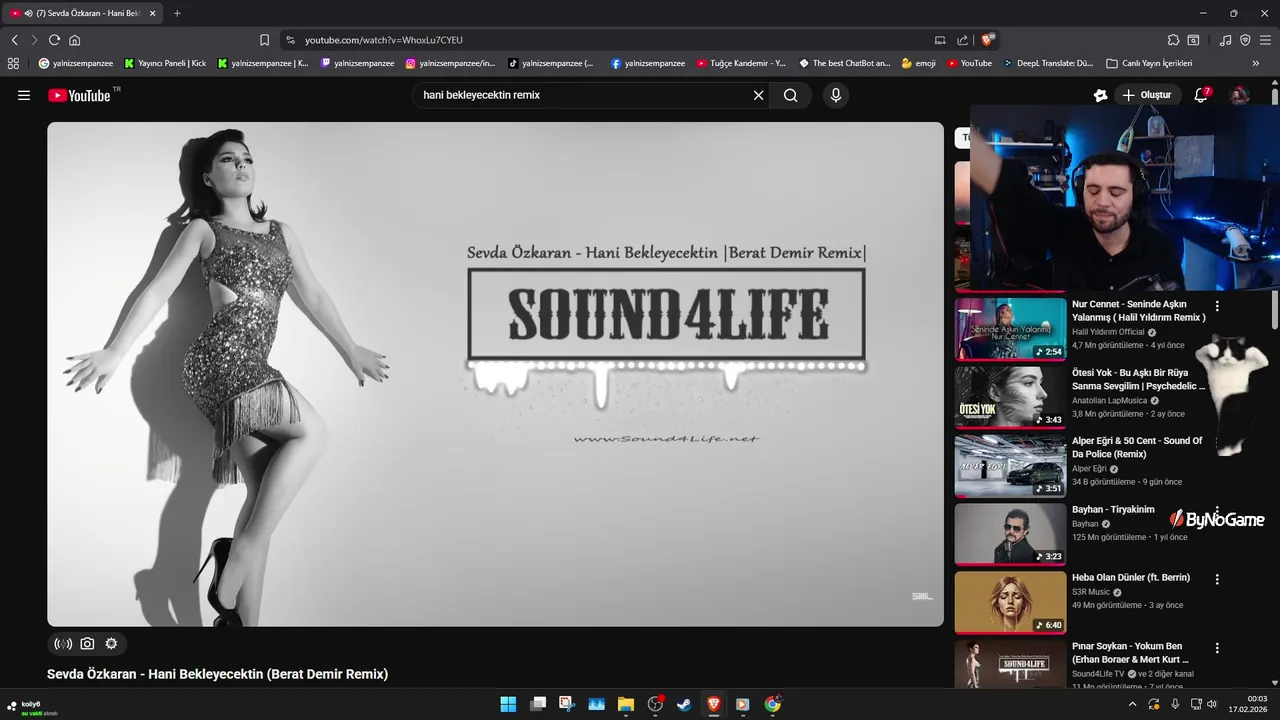Screen dimensions: 1280x720
Task: Open YouTube notifications bell
Action: tap(1202, 95)
